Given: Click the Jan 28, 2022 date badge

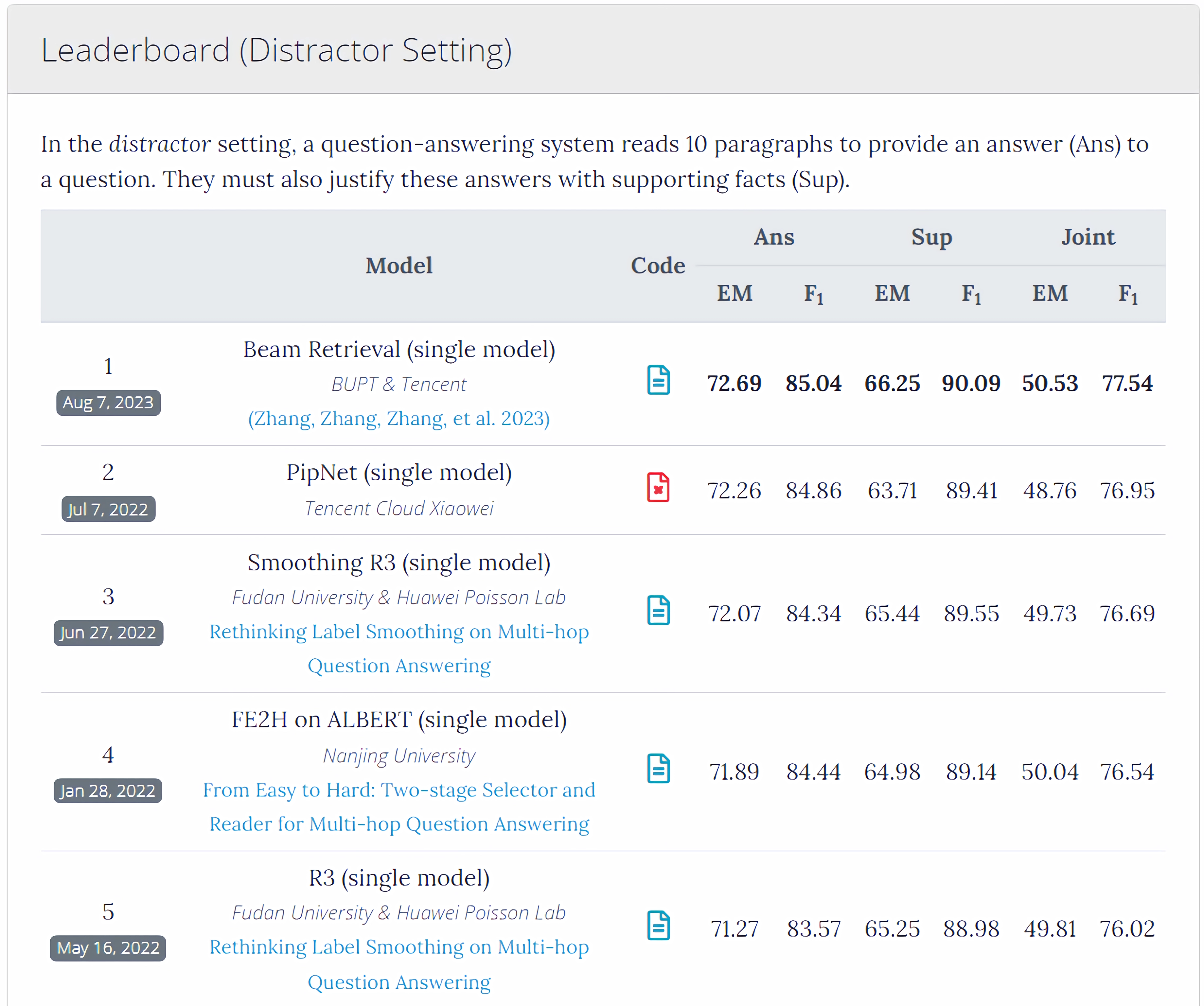Looking at the screenshot, I should point(108,790).
